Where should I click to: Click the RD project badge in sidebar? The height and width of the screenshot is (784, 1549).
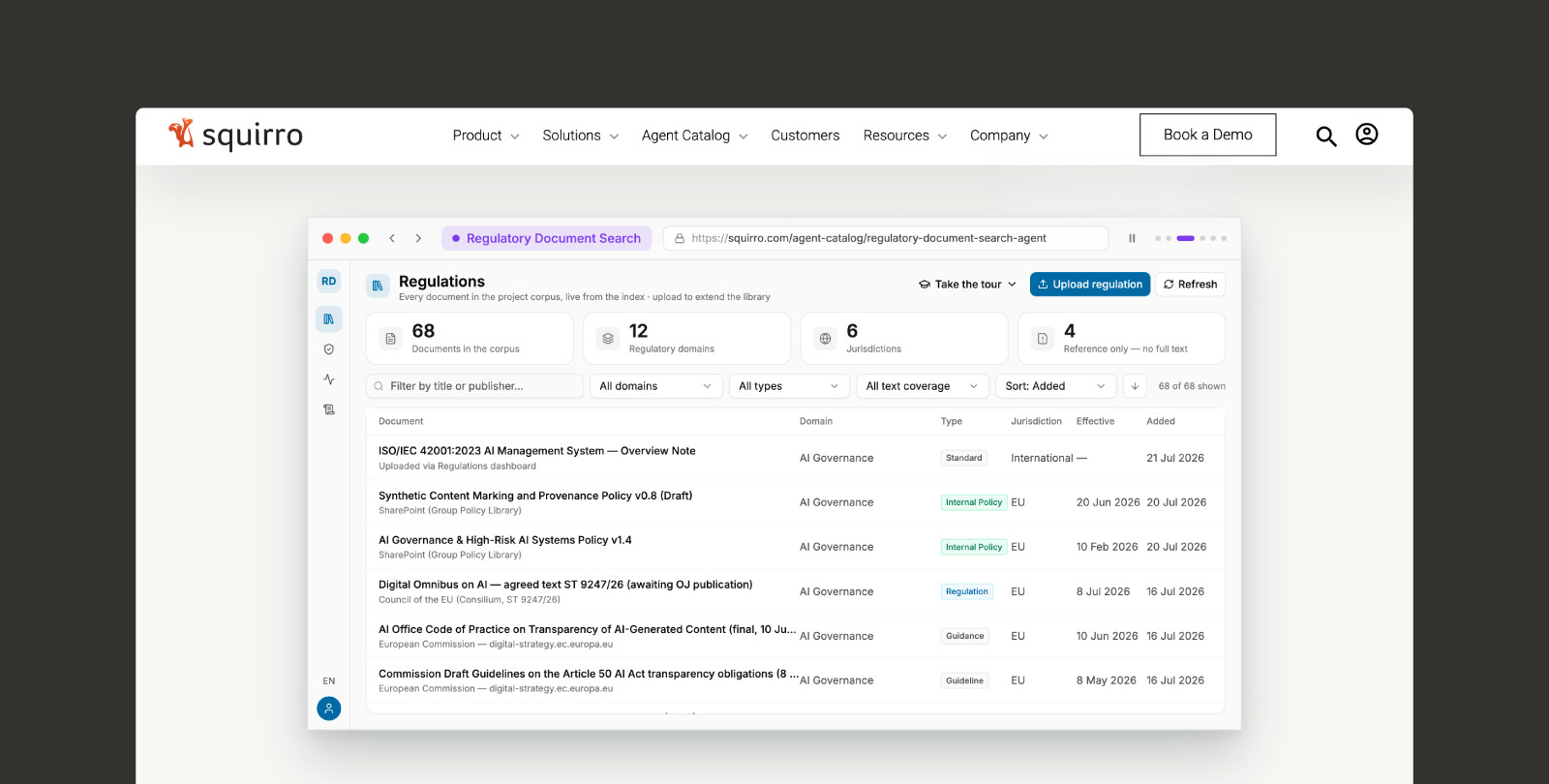(x=329, y=282)
